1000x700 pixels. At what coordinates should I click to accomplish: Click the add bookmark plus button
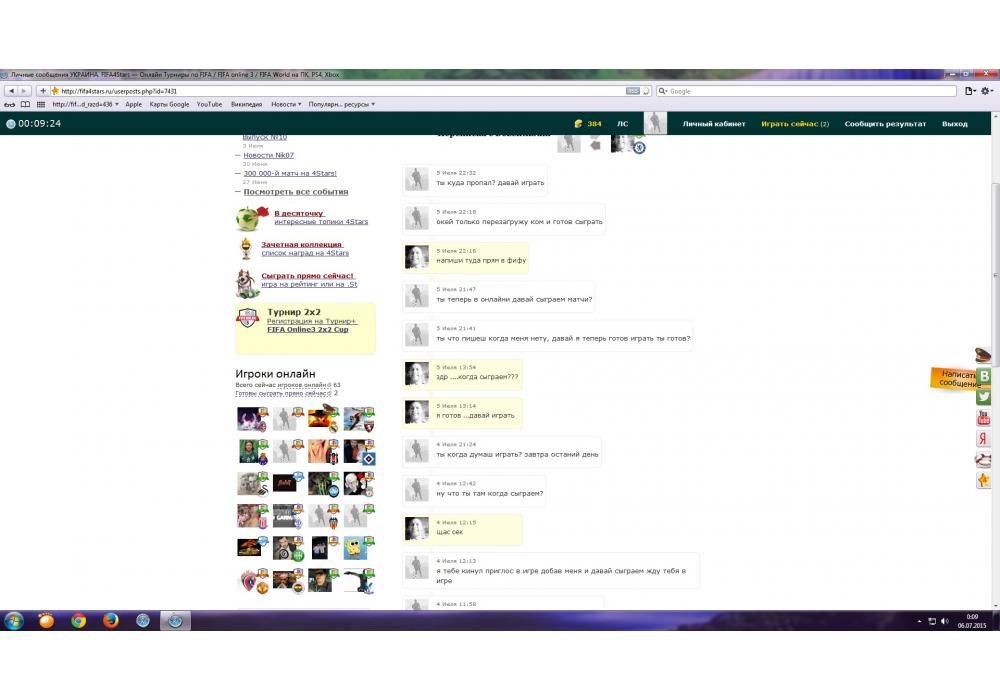click(42, 91)
